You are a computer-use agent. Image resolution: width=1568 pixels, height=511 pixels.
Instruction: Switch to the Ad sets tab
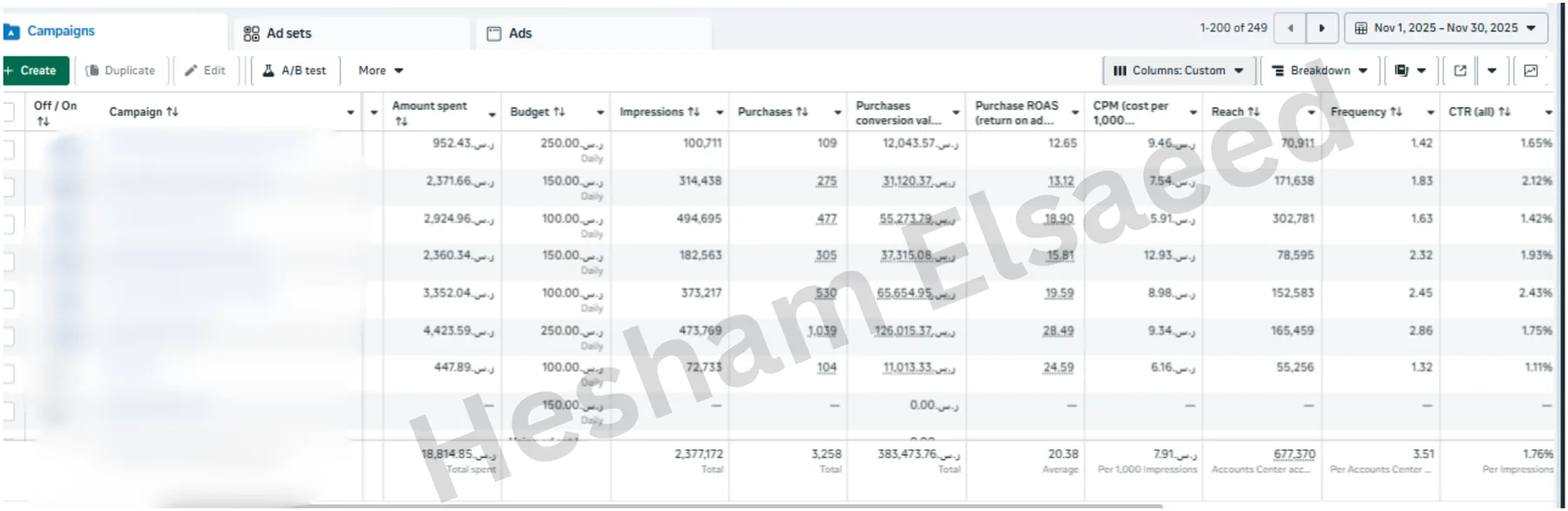[x=352, y=33]
